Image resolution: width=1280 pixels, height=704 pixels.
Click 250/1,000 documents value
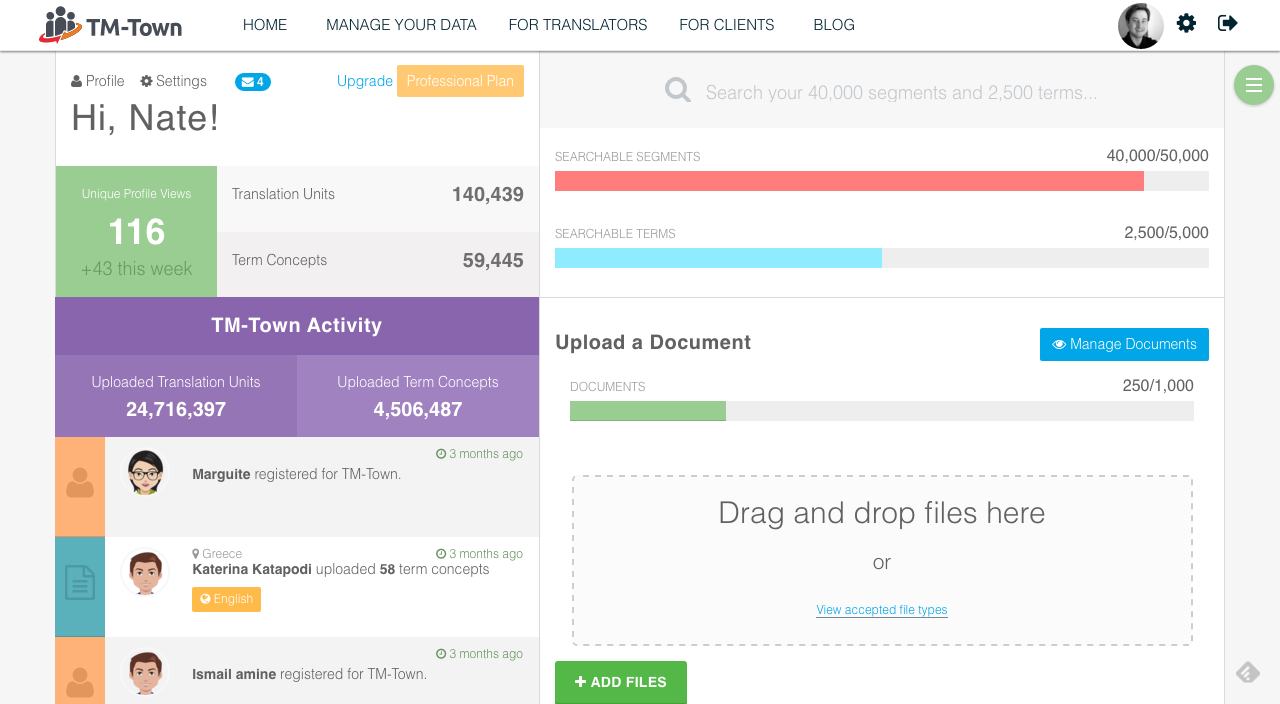1158,386
